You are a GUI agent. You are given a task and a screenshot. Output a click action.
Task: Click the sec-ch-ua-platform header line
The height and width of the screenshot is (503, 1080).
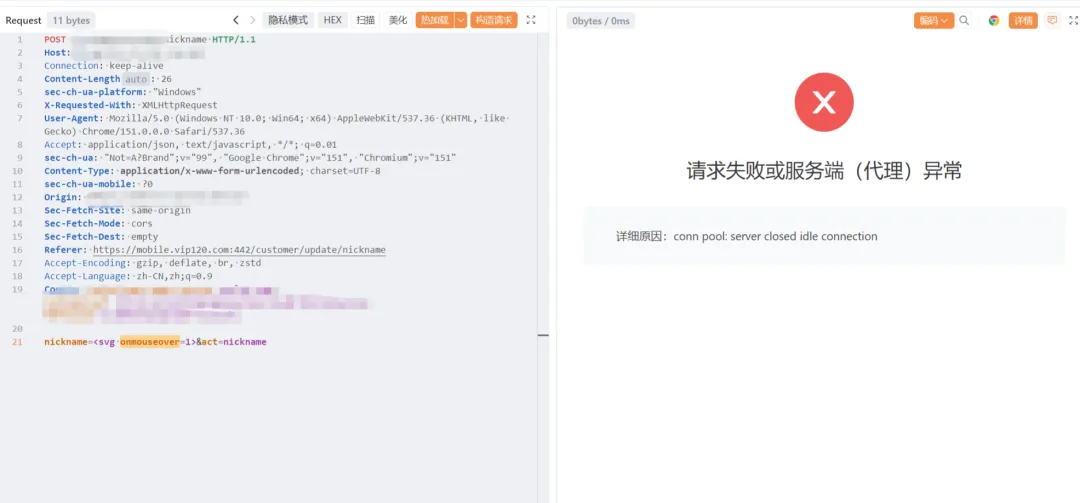tap(123, 92)
